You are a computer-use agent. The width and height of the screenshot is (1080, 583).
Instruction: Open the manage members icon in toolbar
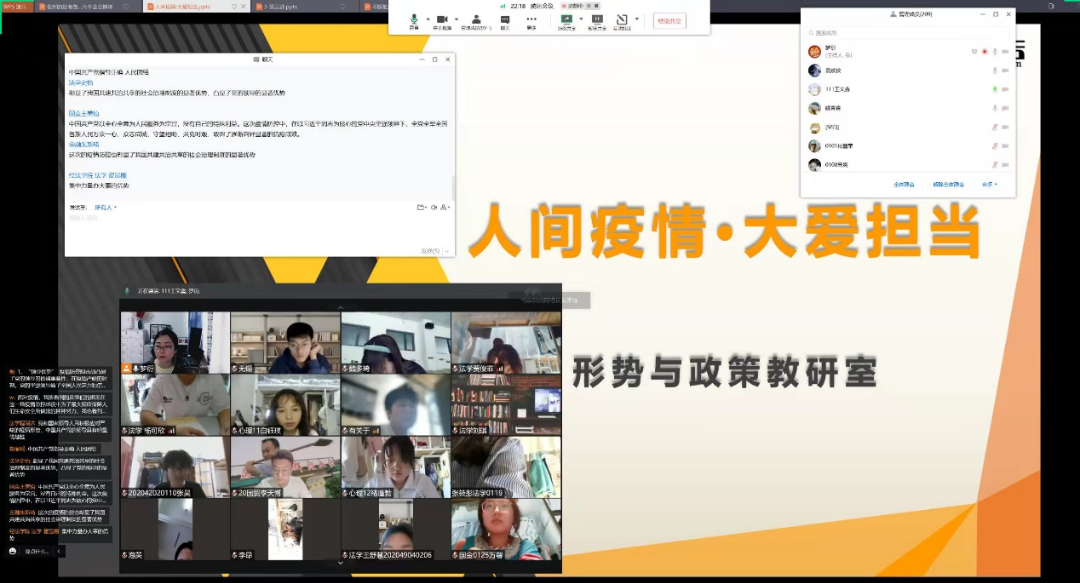point(476,20)
